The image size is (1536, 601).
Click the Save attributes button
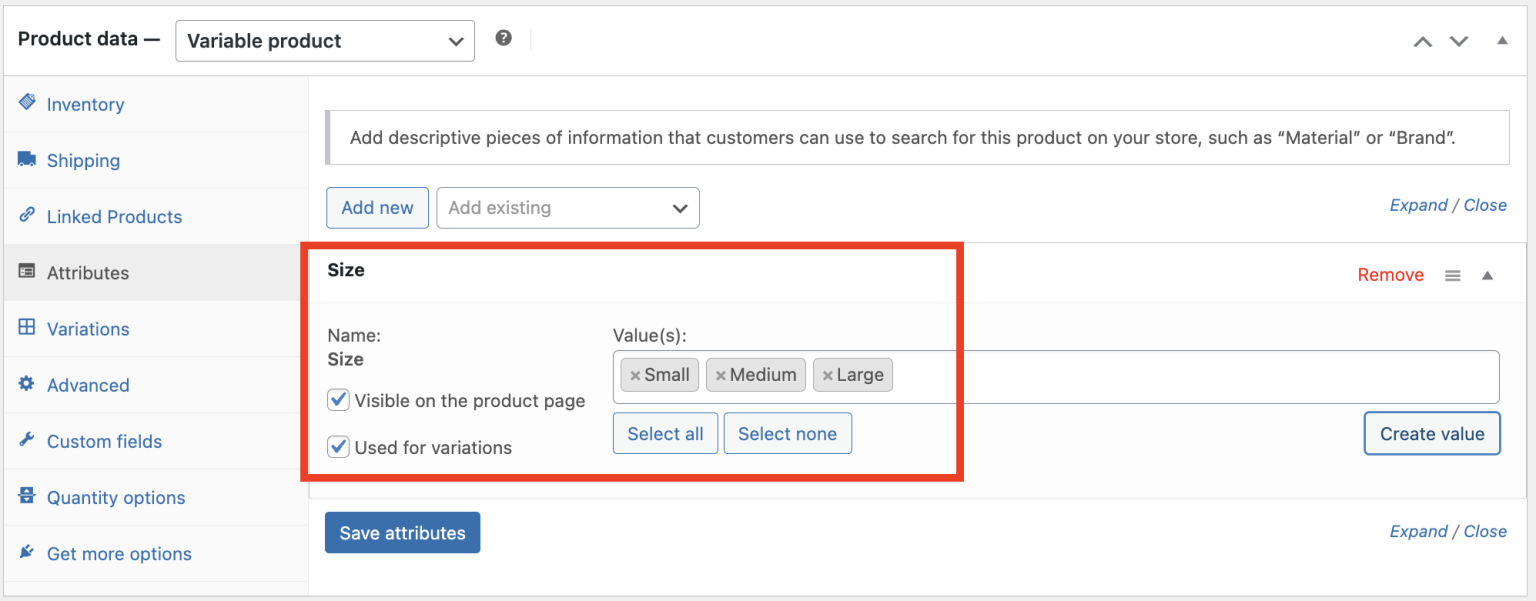coord(402,532)
